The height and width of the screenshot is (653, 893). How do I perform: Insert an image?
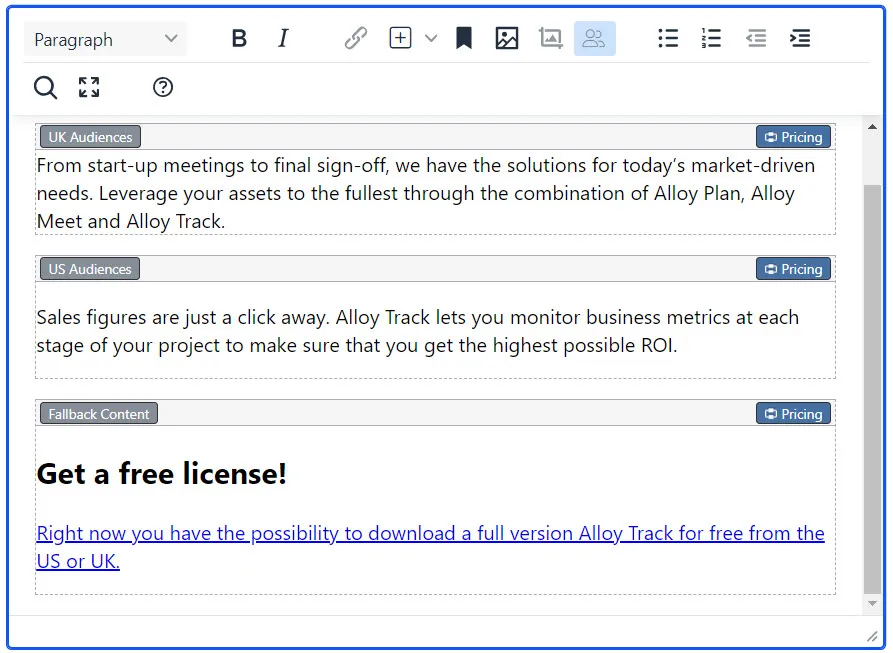(506, 39)
